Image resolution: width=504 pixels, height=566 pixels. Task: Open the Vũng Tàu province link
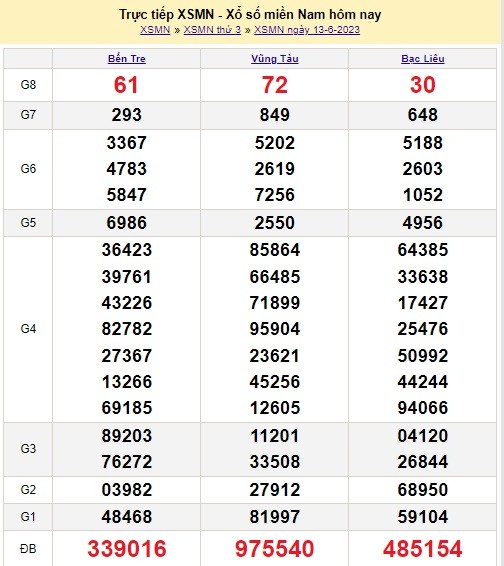[275, 58]
